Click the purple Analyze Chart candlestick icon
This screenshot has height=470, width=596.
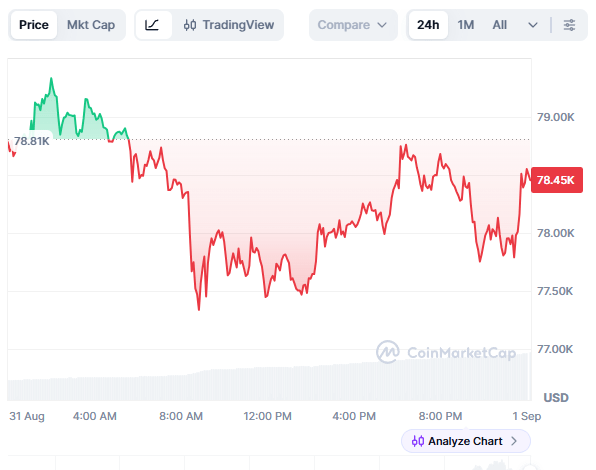[418, 441]
